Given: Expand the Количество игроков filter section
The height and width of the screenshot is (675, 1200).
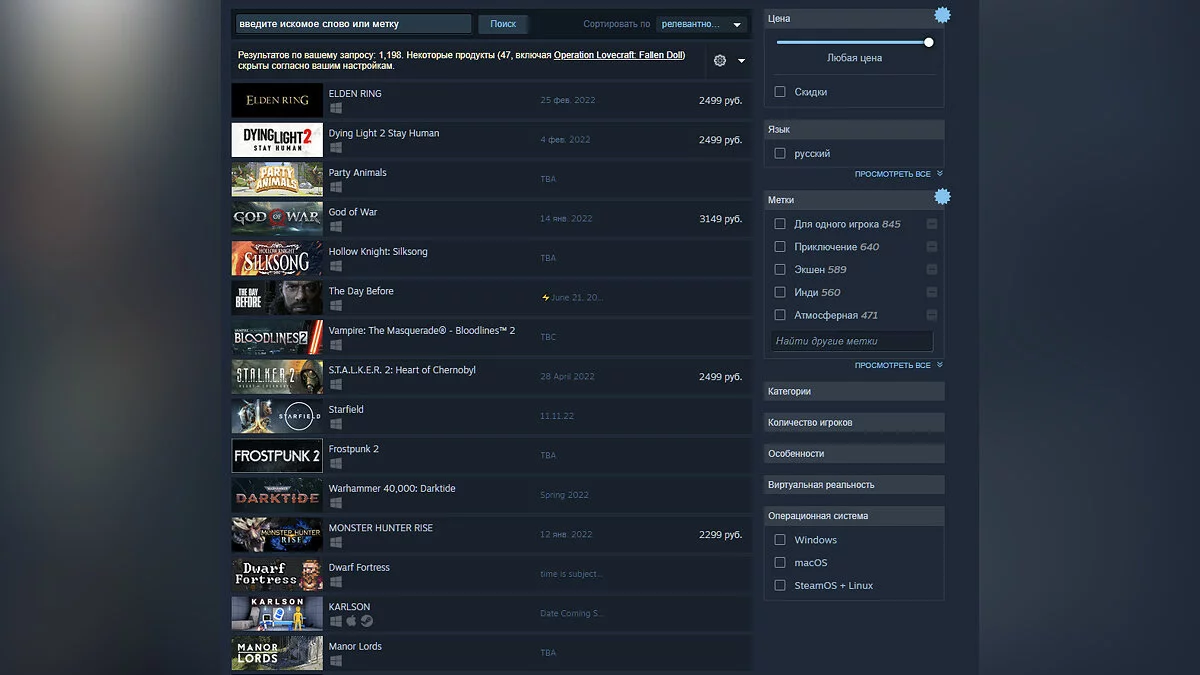Looking at the screenshot, I should pos(854,423).
